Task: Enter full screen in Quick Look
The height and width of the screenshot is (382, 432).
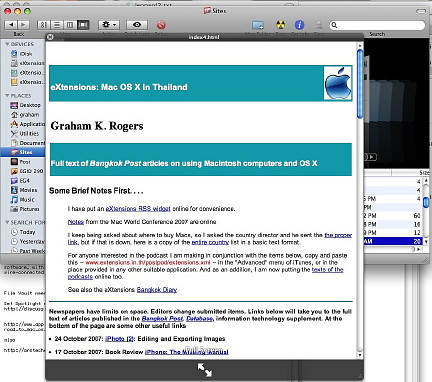Action: tap(204, 370)
